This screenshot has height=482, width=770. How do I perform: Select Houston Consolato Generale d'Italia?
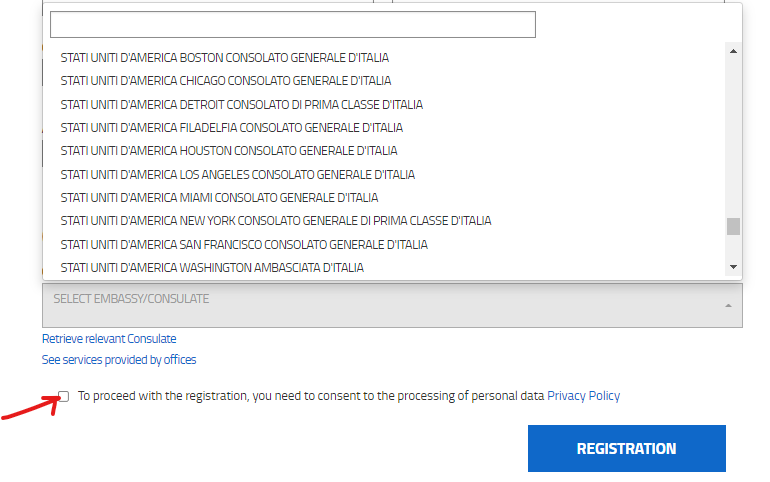(229, 151)
